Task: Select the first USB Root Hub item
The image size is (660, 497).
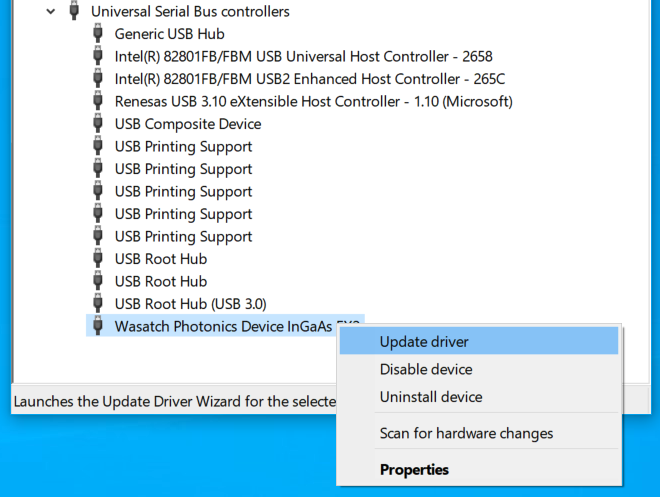Action: coord(161,259)
